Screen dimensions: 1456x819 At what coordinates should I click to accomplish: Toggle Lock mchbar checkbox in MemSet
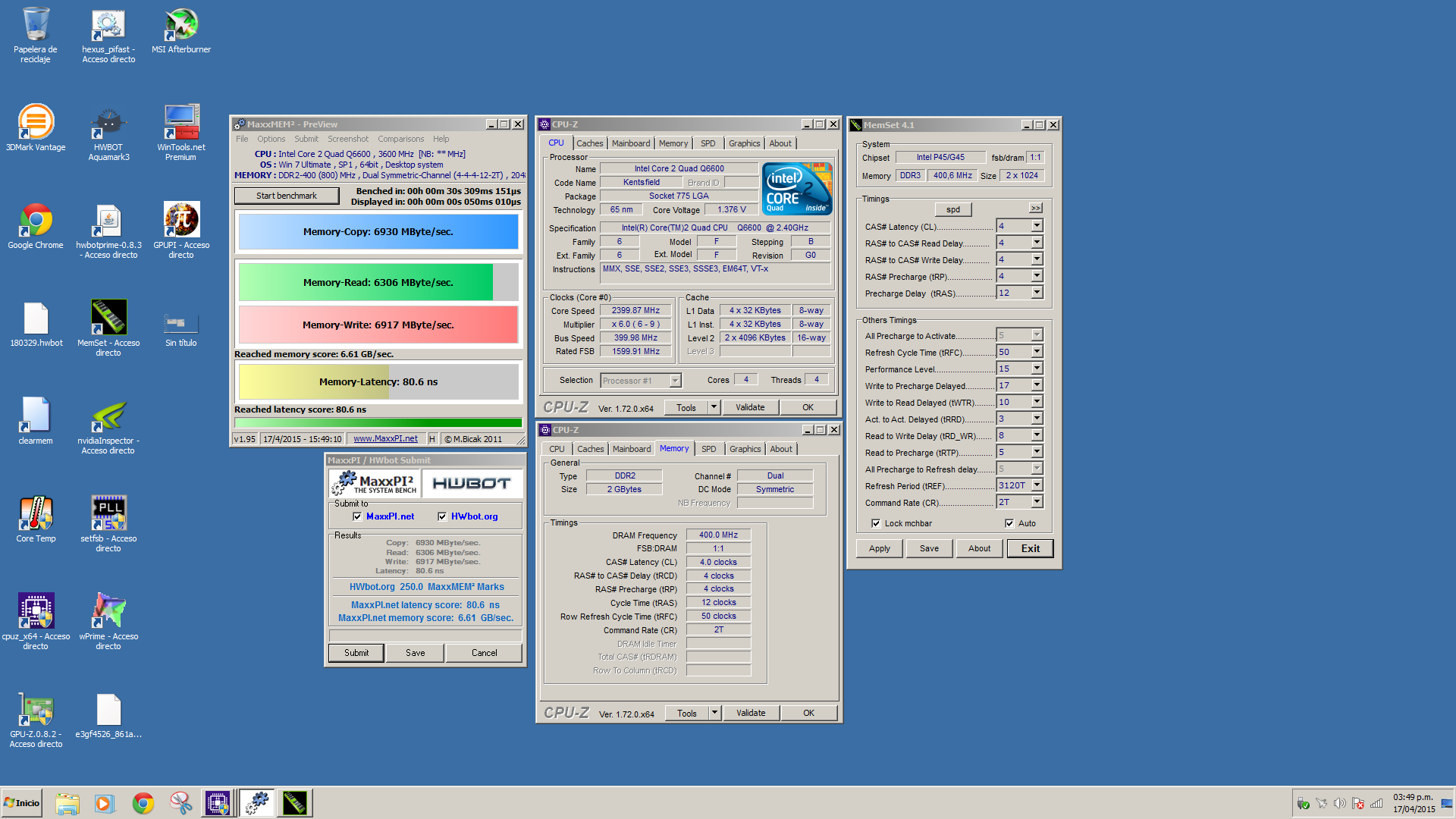tap(876, 523)
